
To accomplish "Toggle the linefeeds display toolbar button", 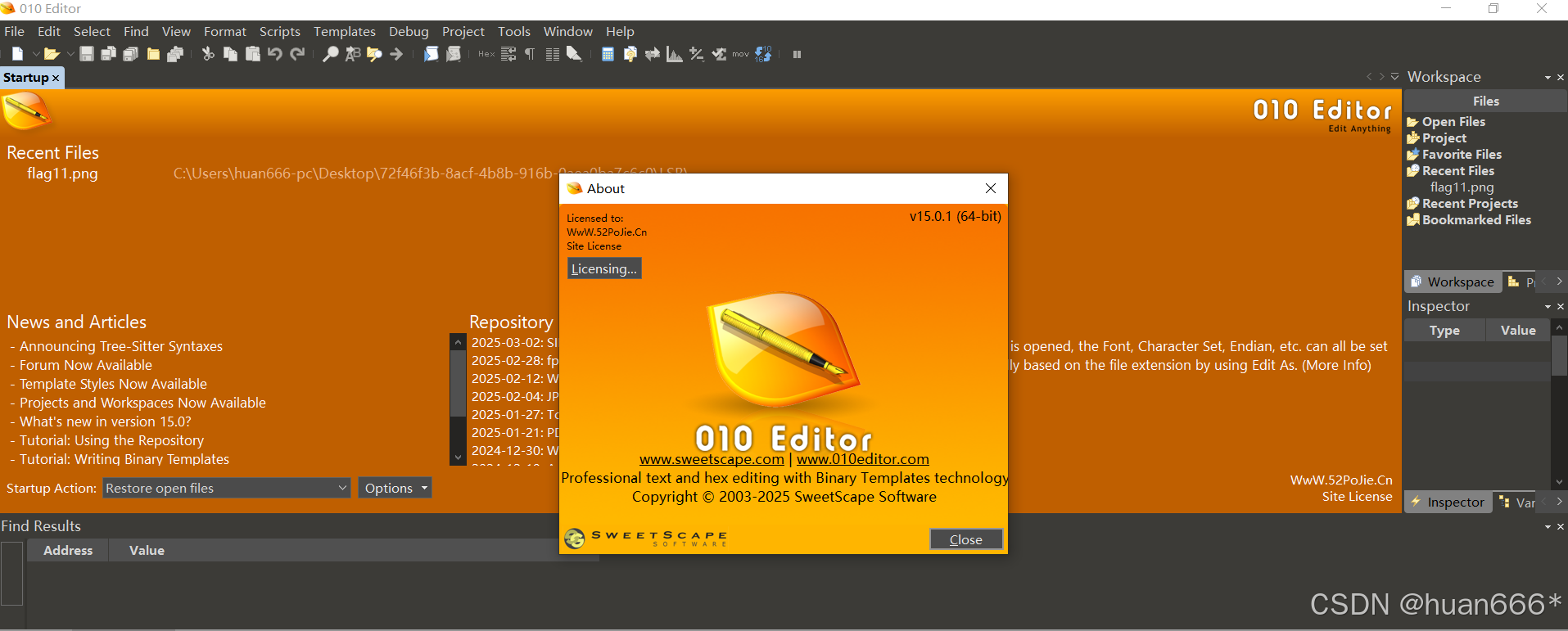I will tap(508, 54).
